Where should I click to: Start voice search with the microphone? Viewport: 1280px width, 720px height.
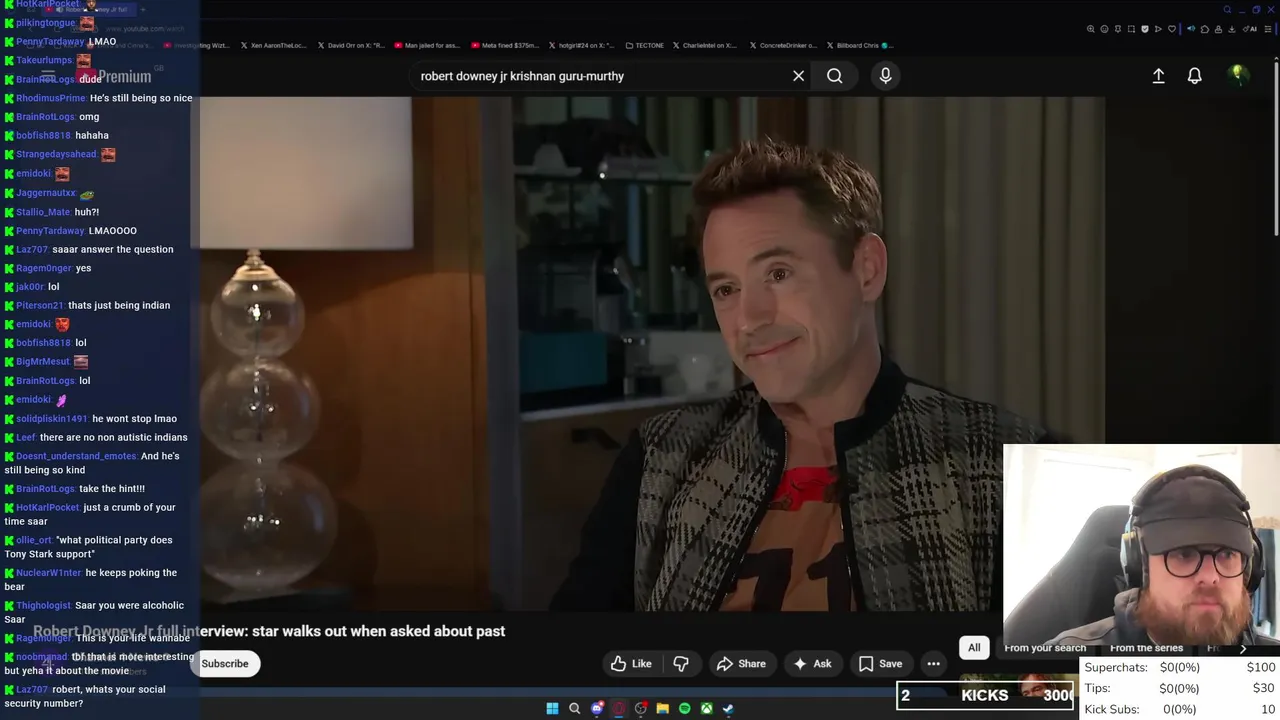click(885, 76)
